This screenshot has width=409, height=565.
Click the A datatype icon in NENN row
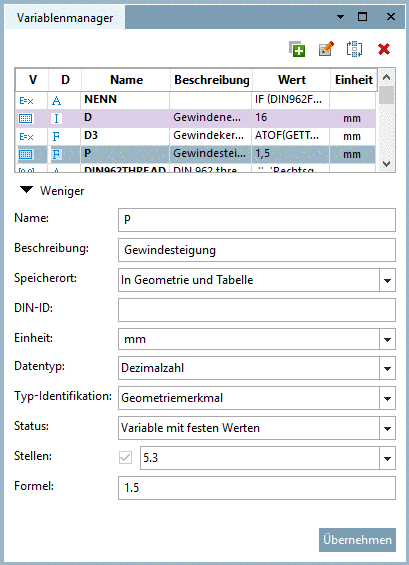pos(56,101)
